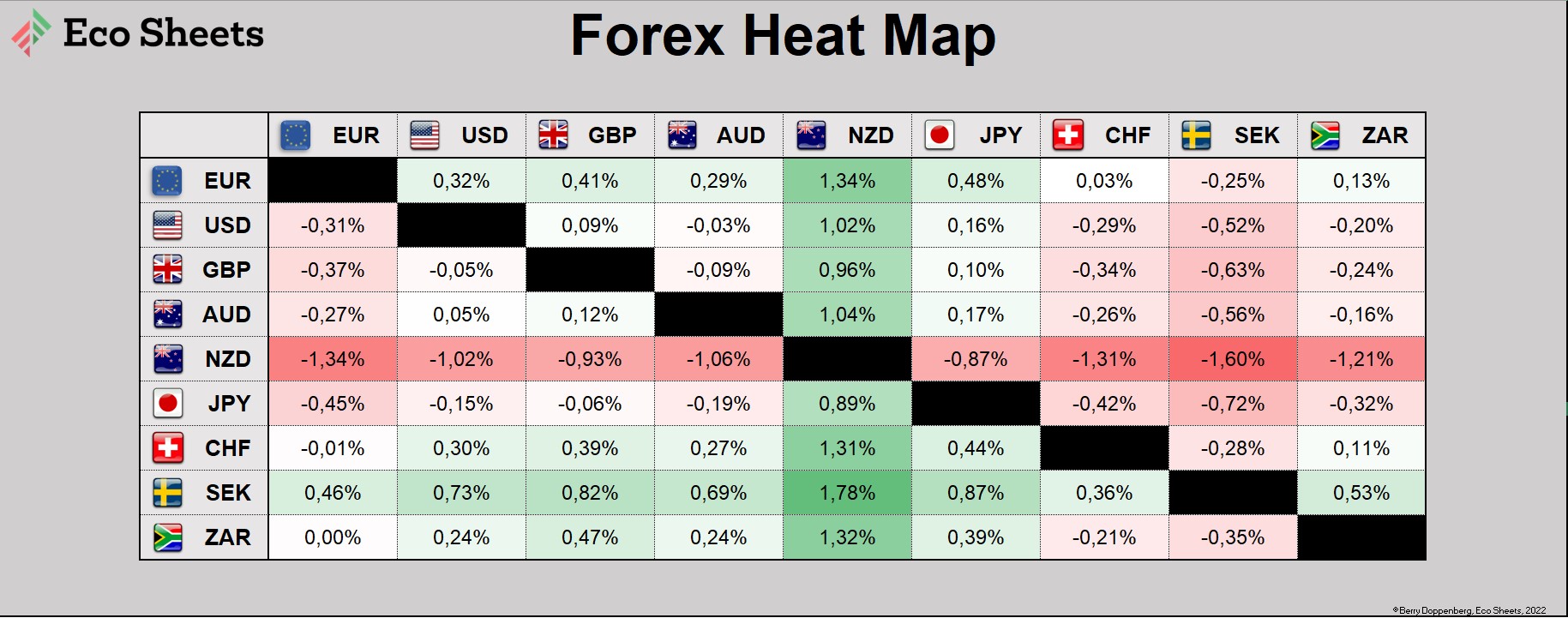Select the JPY flag in the row labels
This screenshot has height=618, width=1568.
tap(167, 404)
